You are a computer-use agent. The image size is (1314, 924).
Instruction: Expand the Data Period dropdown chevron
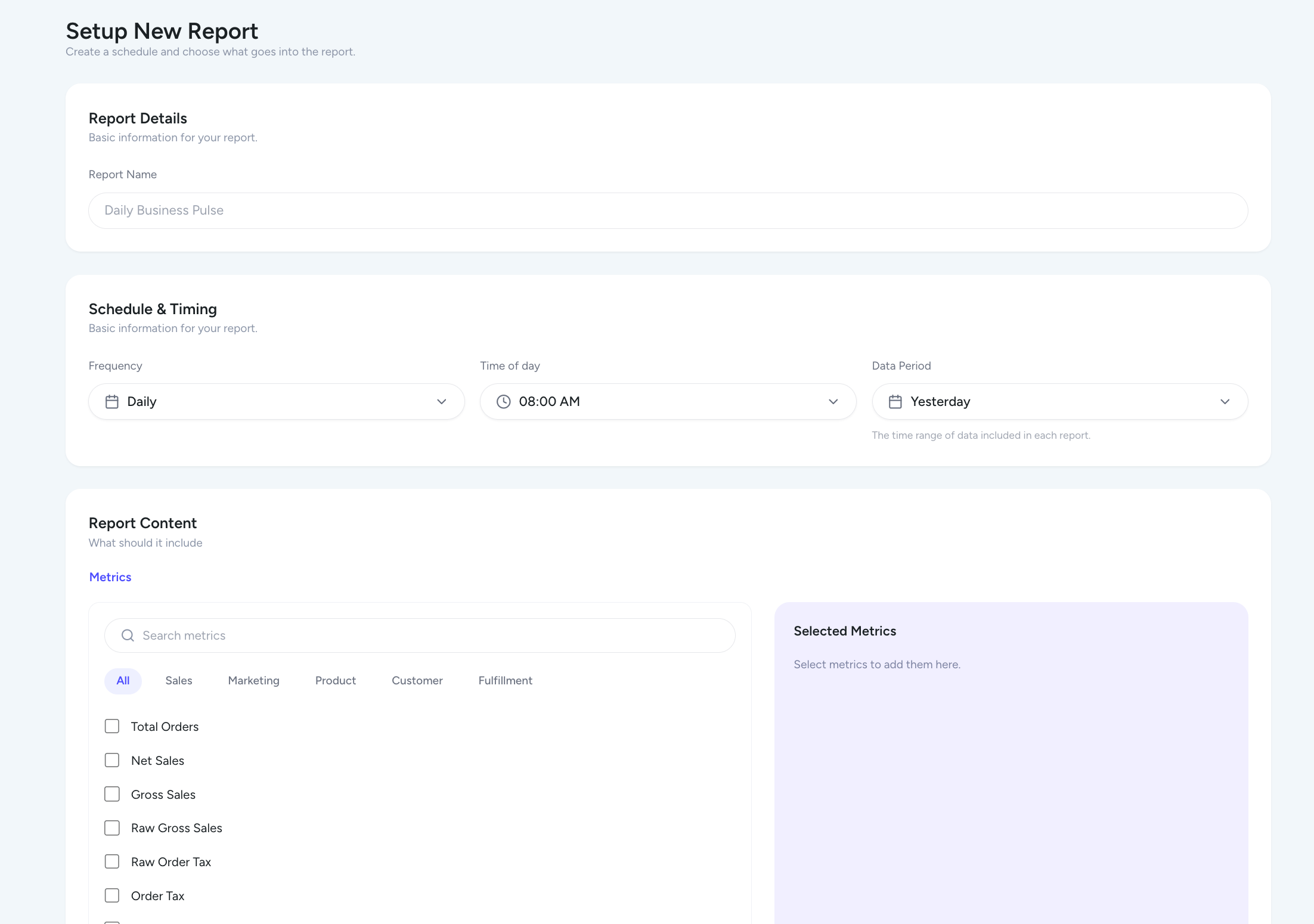(x=1225, y=402)
